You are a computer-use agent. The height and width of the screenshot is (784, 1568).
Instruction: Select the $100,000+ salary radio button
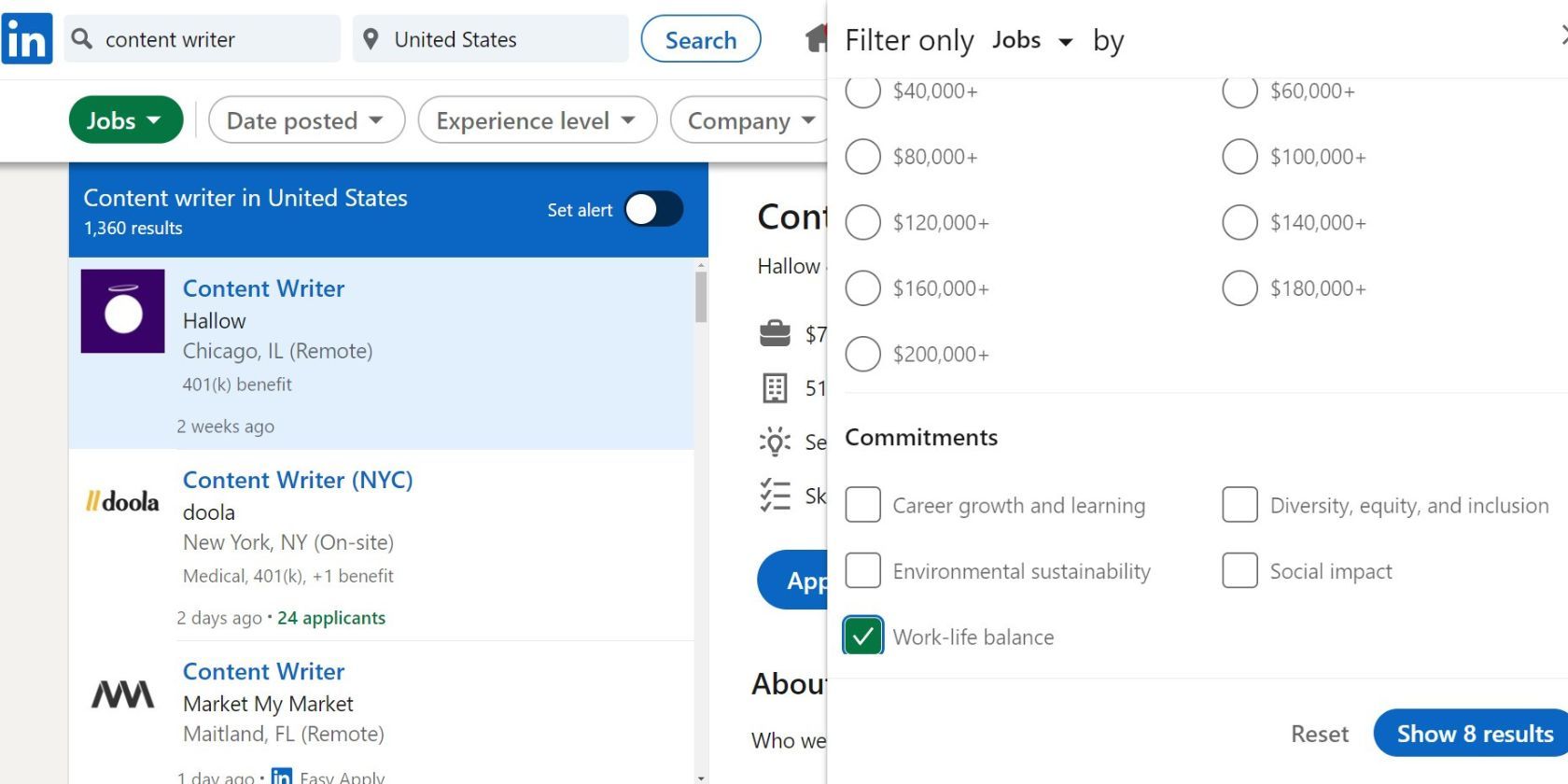pyautogui.click(x=1239, y=157)
